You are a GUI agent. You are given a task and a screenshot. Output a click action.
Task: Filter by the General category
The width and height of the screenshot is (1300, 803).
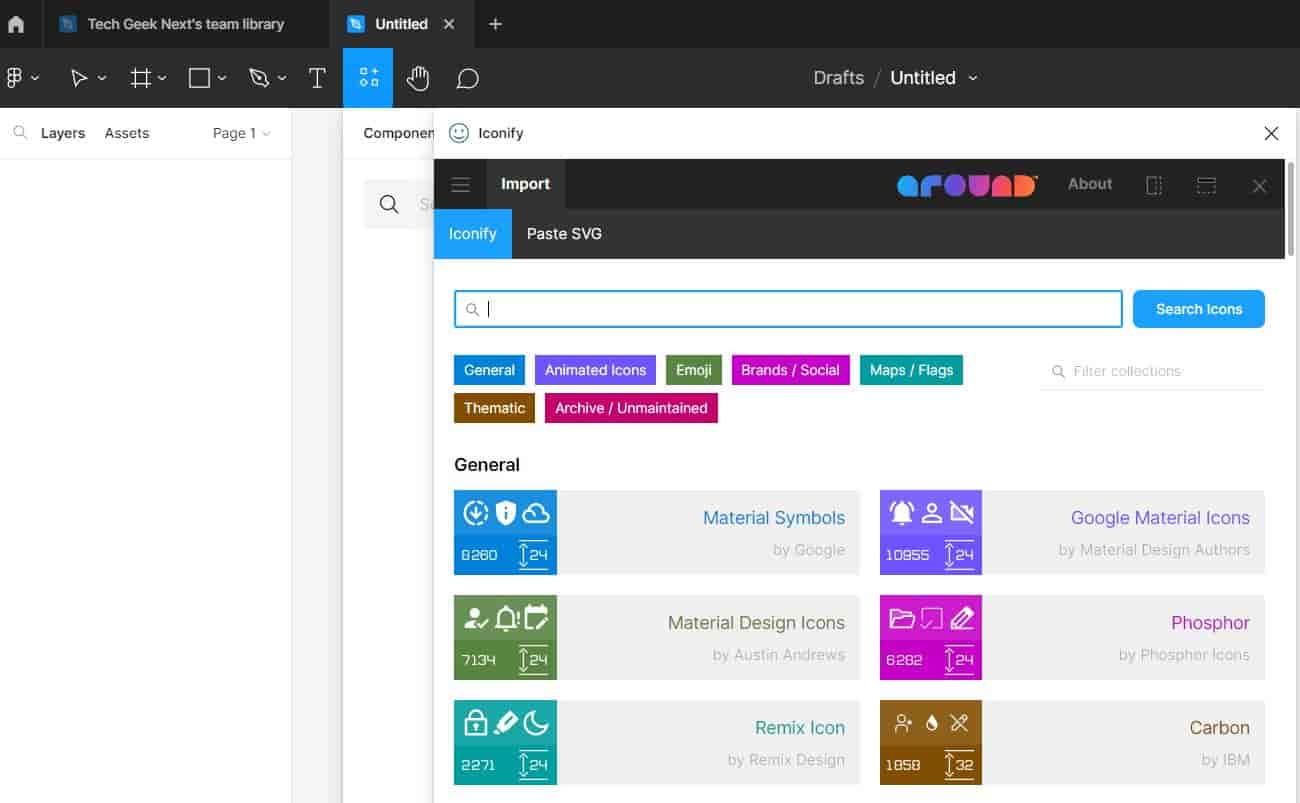pos(490,370)
